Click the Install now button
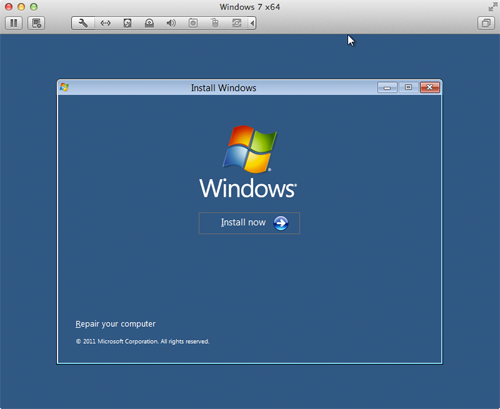The width and height of the screenshot is (500, 409). pos(249,223)
